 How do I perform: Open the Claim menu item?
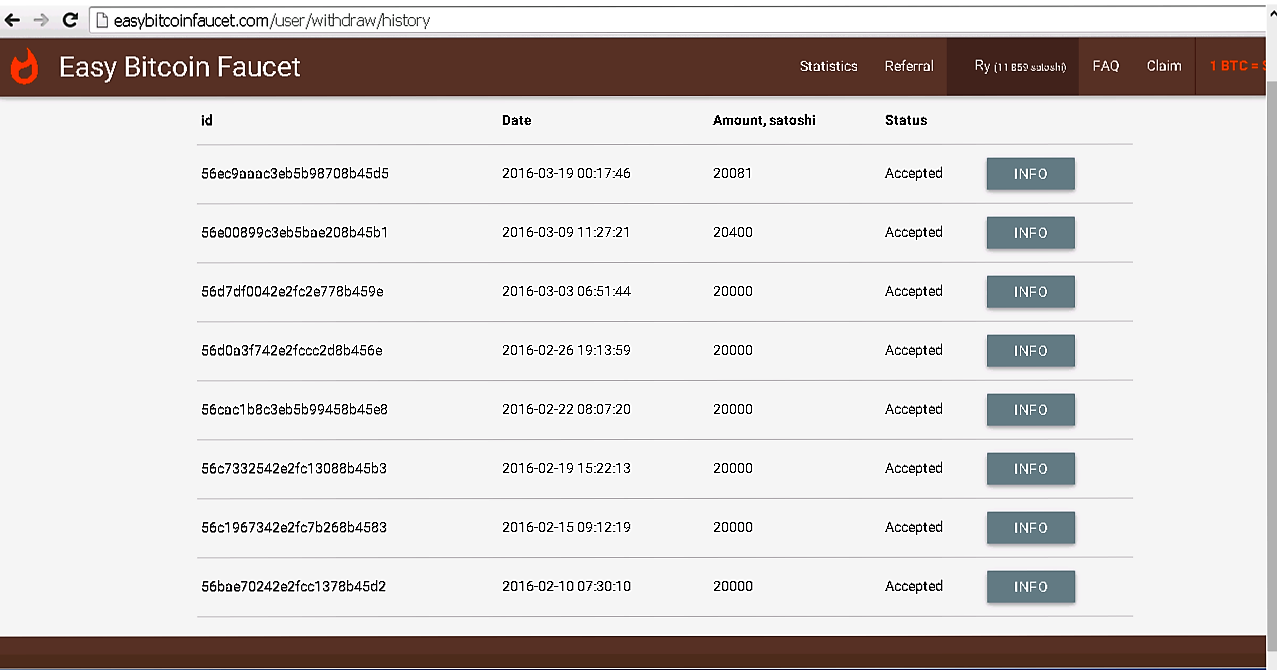pos(1164,66)
